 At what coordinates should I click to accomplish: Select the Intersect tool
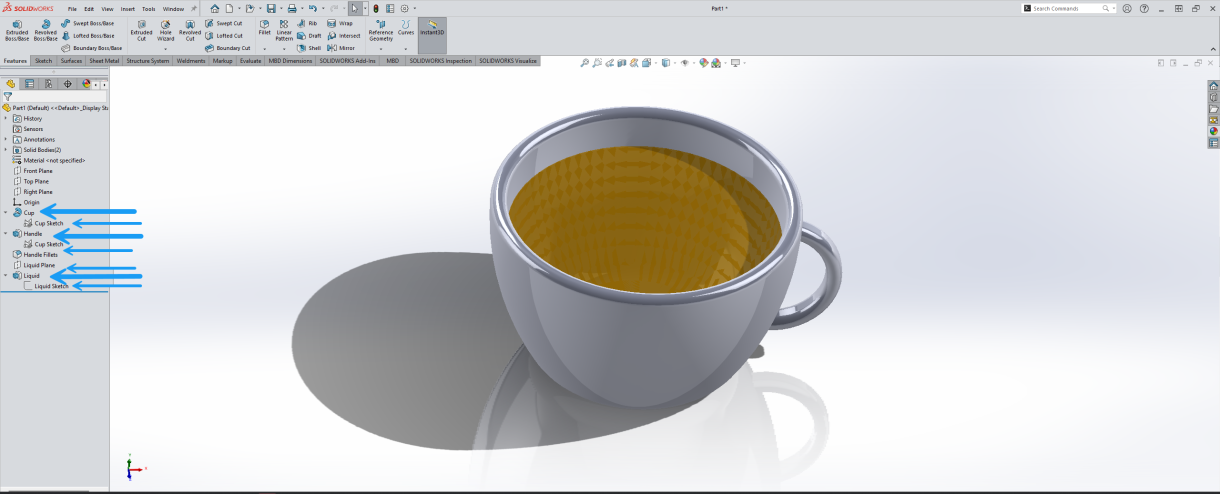pos(343,35)
